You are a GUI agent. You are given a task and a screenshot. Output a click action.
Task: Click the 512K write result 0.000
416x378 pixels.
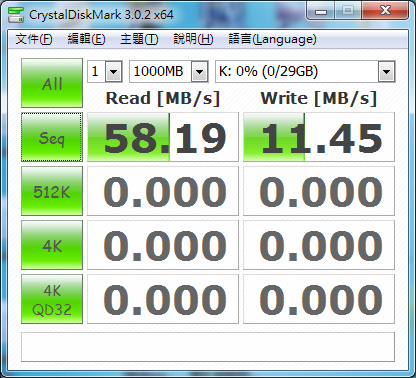pyautogui.click(x=319, y=191)
